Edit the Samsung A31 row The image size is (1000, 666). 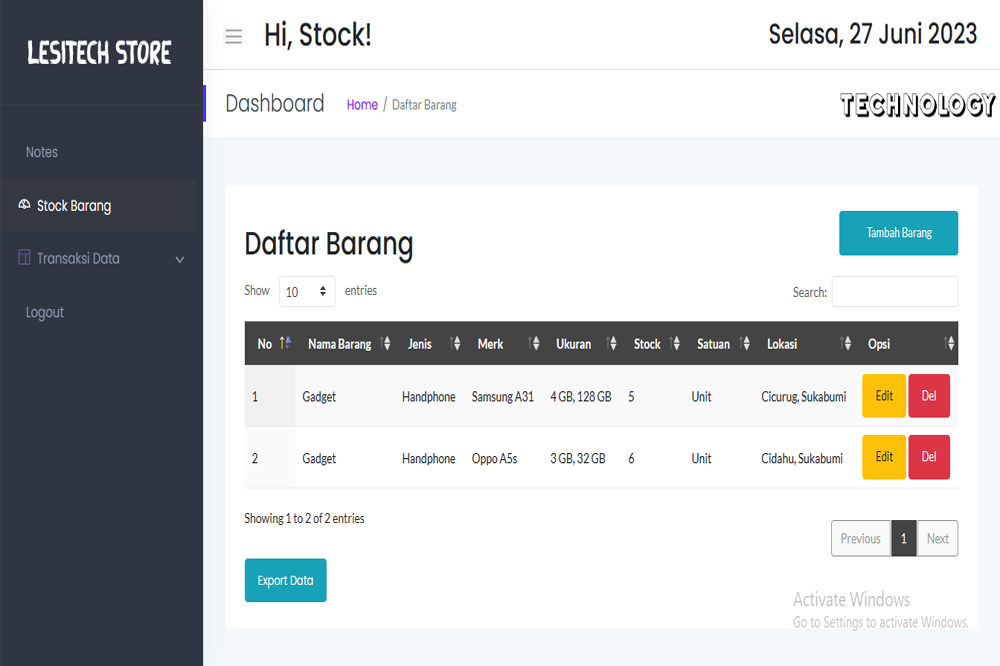point(884,396)
